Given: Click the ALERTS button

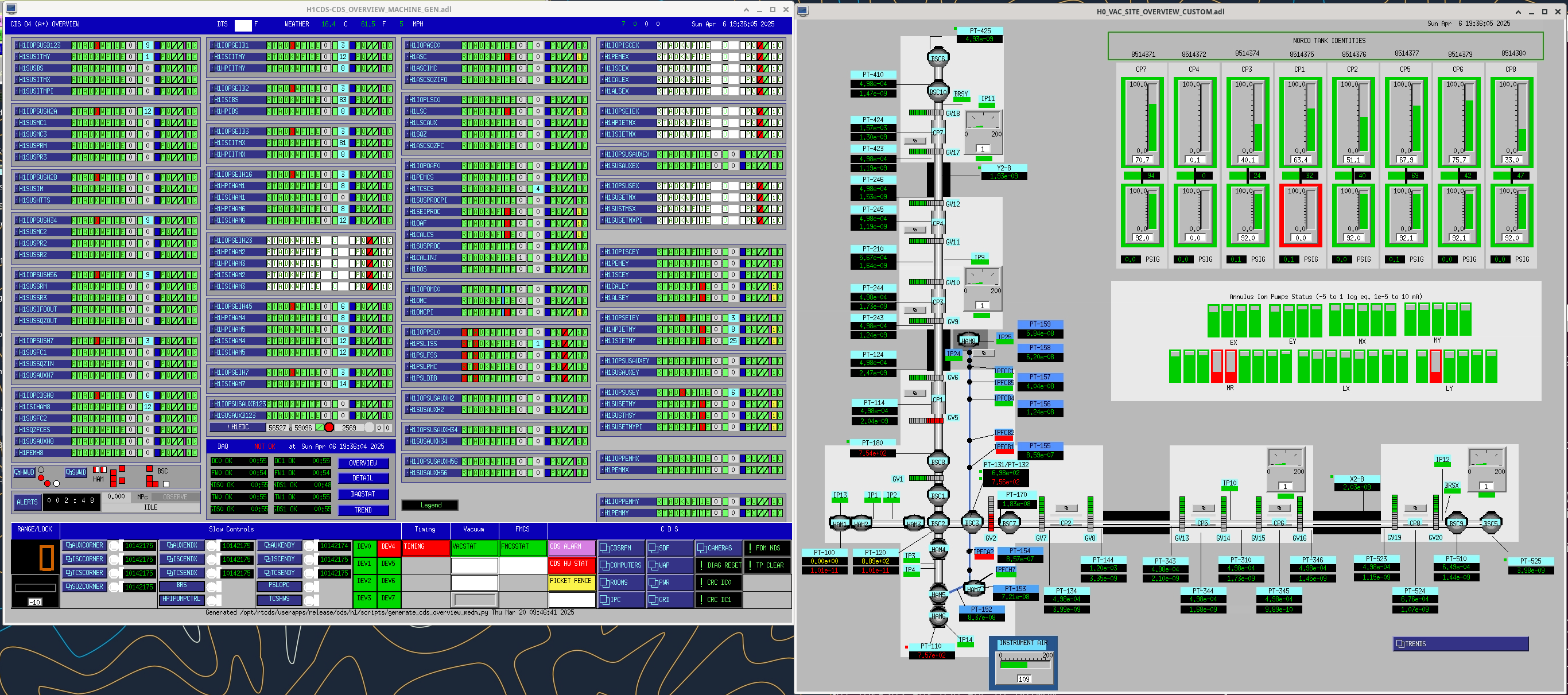Looking at the screenshot, I should pyautogui.click(x=27, y=502).
